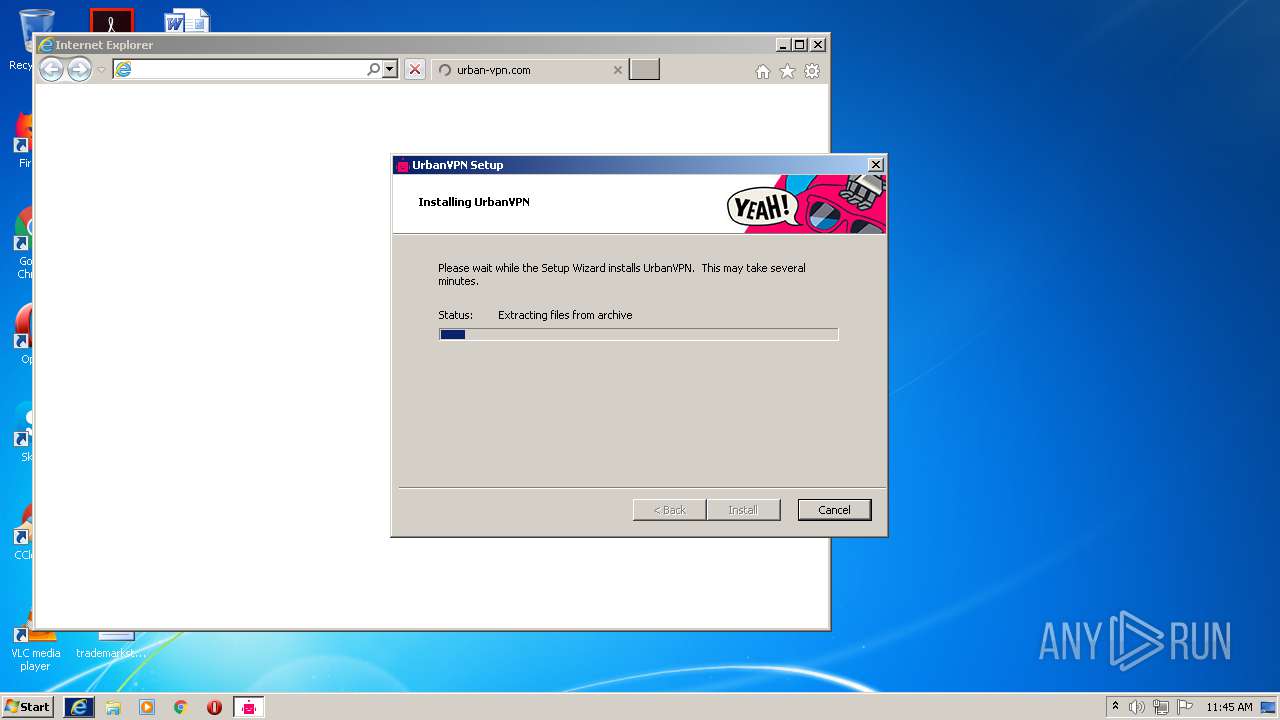Open the Action Center flag icon

coord(1185,707)
